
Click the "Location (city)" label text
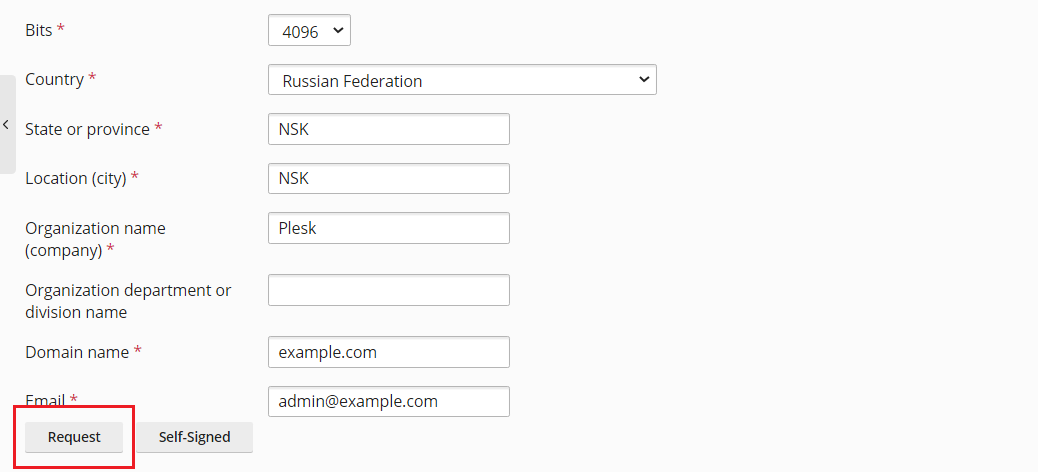[75, 178]
